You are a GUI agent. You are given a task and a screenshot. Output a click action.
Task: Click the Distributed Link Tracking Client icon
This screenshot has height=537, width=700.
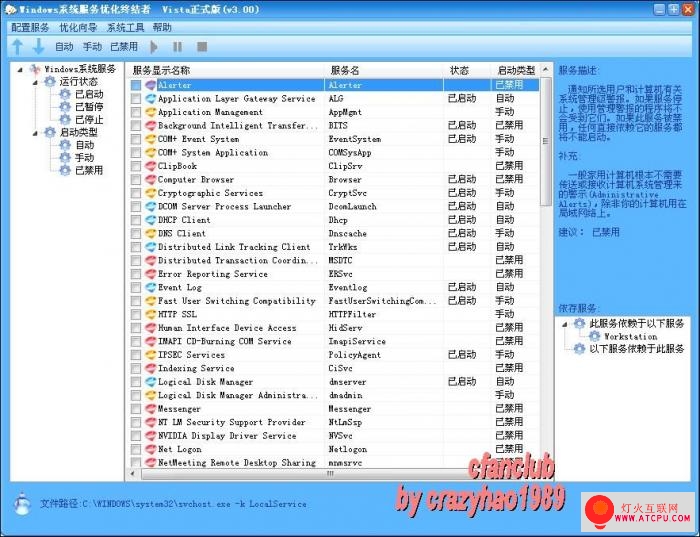(150, 247)
